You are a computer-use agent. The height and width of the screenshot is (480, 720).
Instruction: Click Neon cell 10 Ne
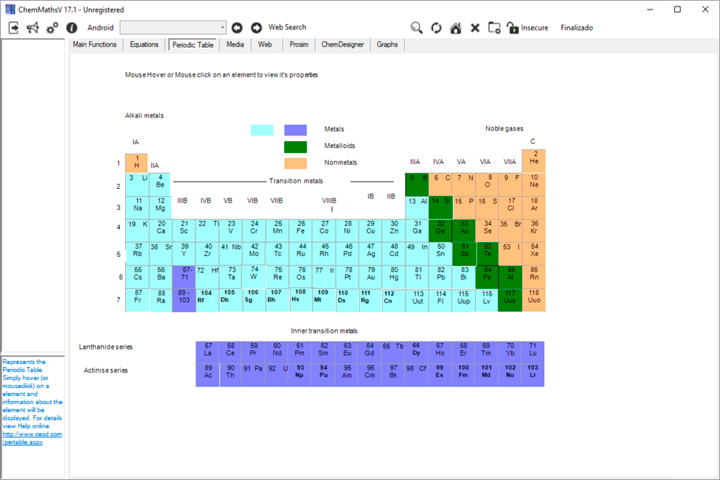(x=534, y=185)
